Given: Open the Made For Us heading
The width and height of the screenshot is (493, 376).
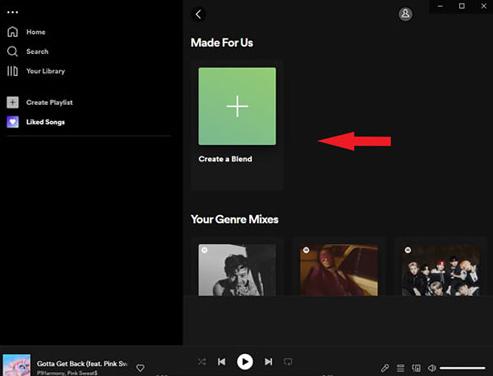Looking at the screenshot, I should 222,43.
